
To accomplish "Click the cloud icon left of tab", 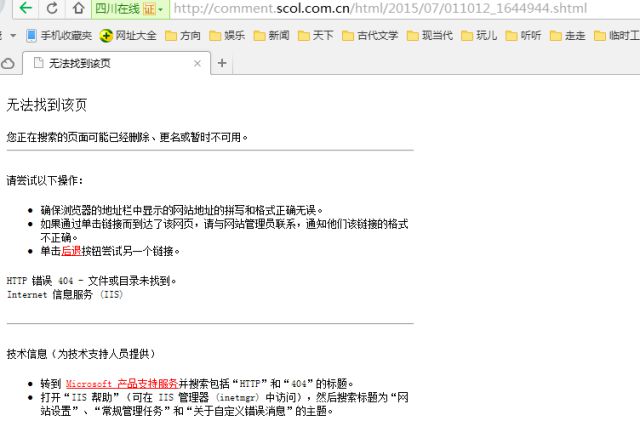I will click(8, 63).
